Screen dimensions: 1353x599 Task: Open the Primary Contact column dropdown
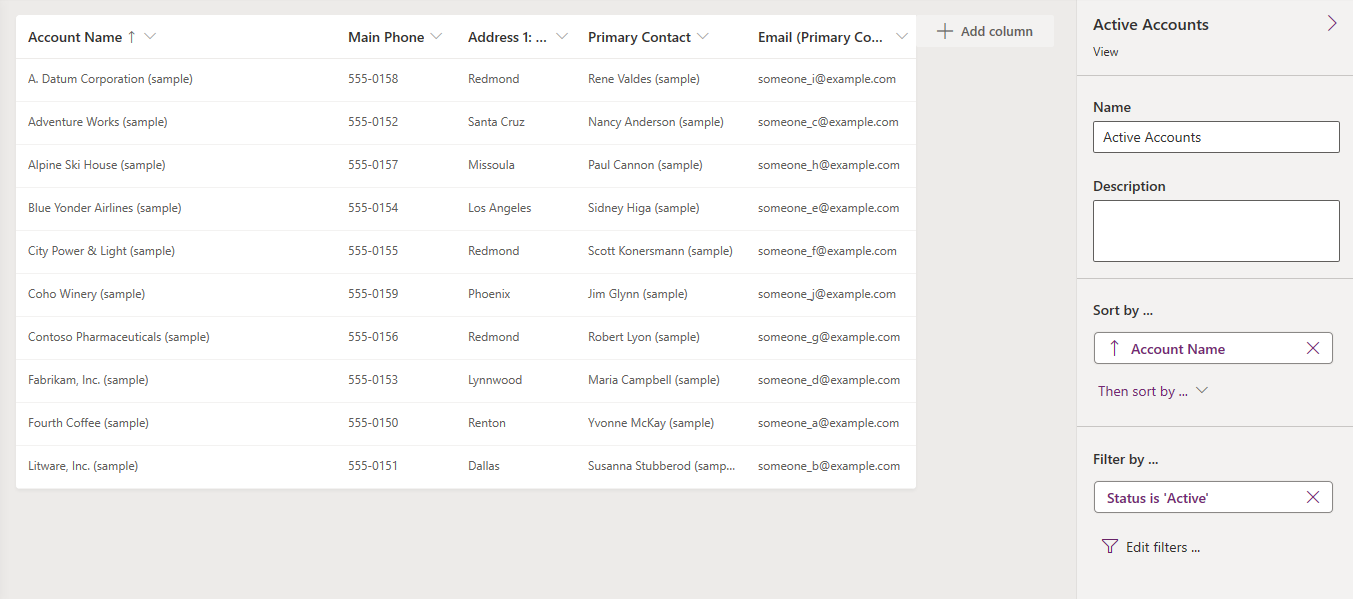coord(702,37)
